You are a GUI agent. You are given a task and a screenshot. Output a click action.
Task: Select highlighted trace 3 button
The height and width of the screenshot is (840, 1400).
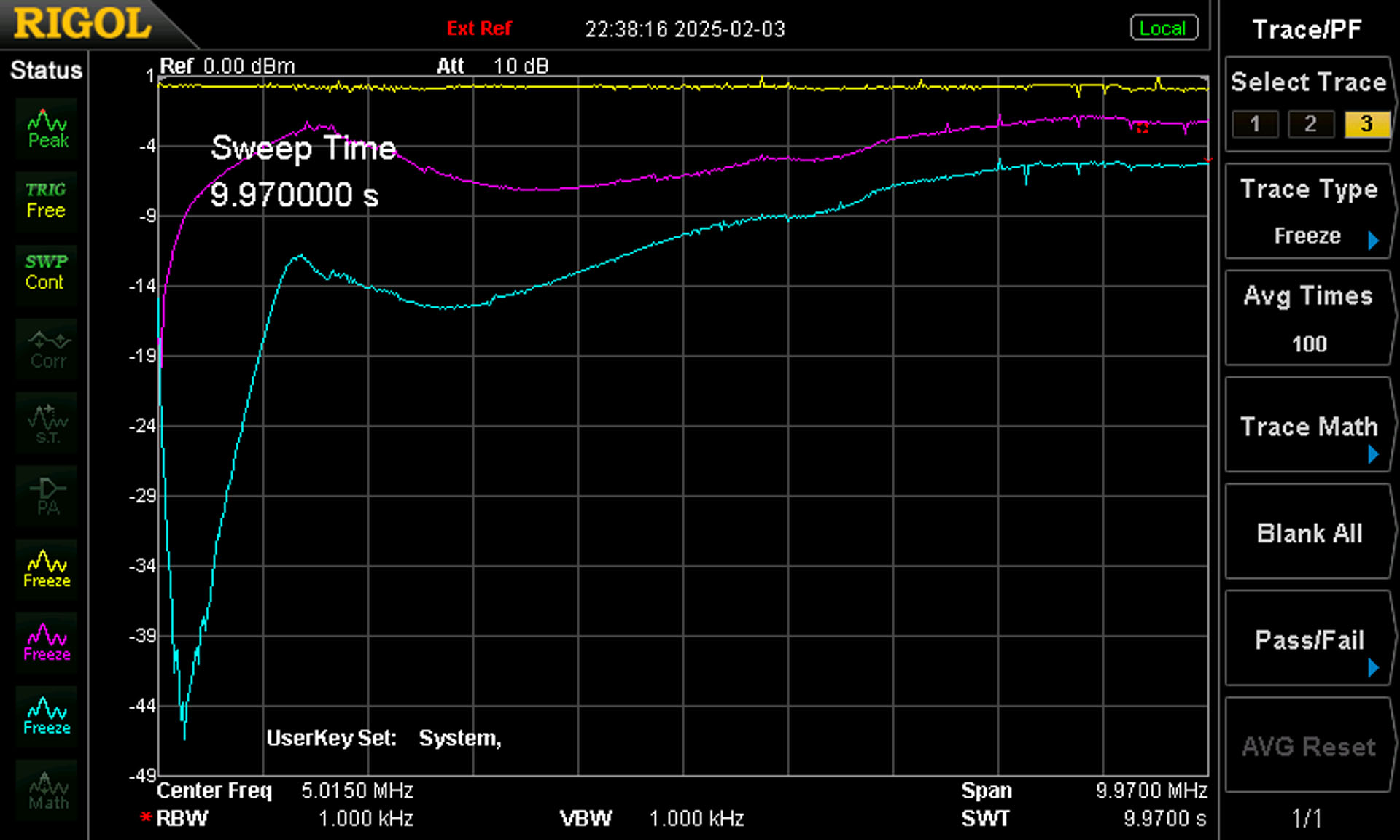point(1366,124)
